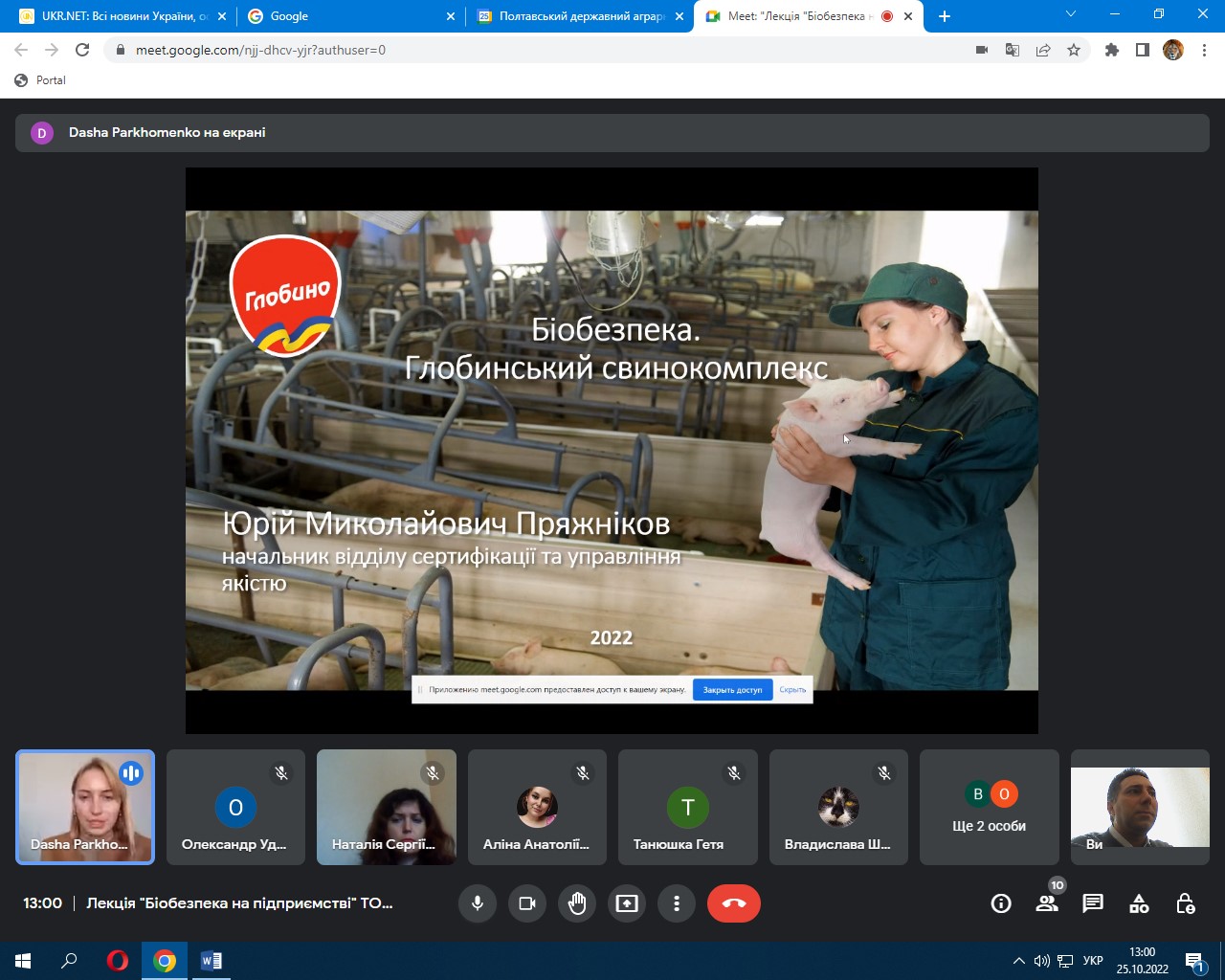The image size is (1225, 980).
Task: Go back in browser history
Action: click(21, 50)
